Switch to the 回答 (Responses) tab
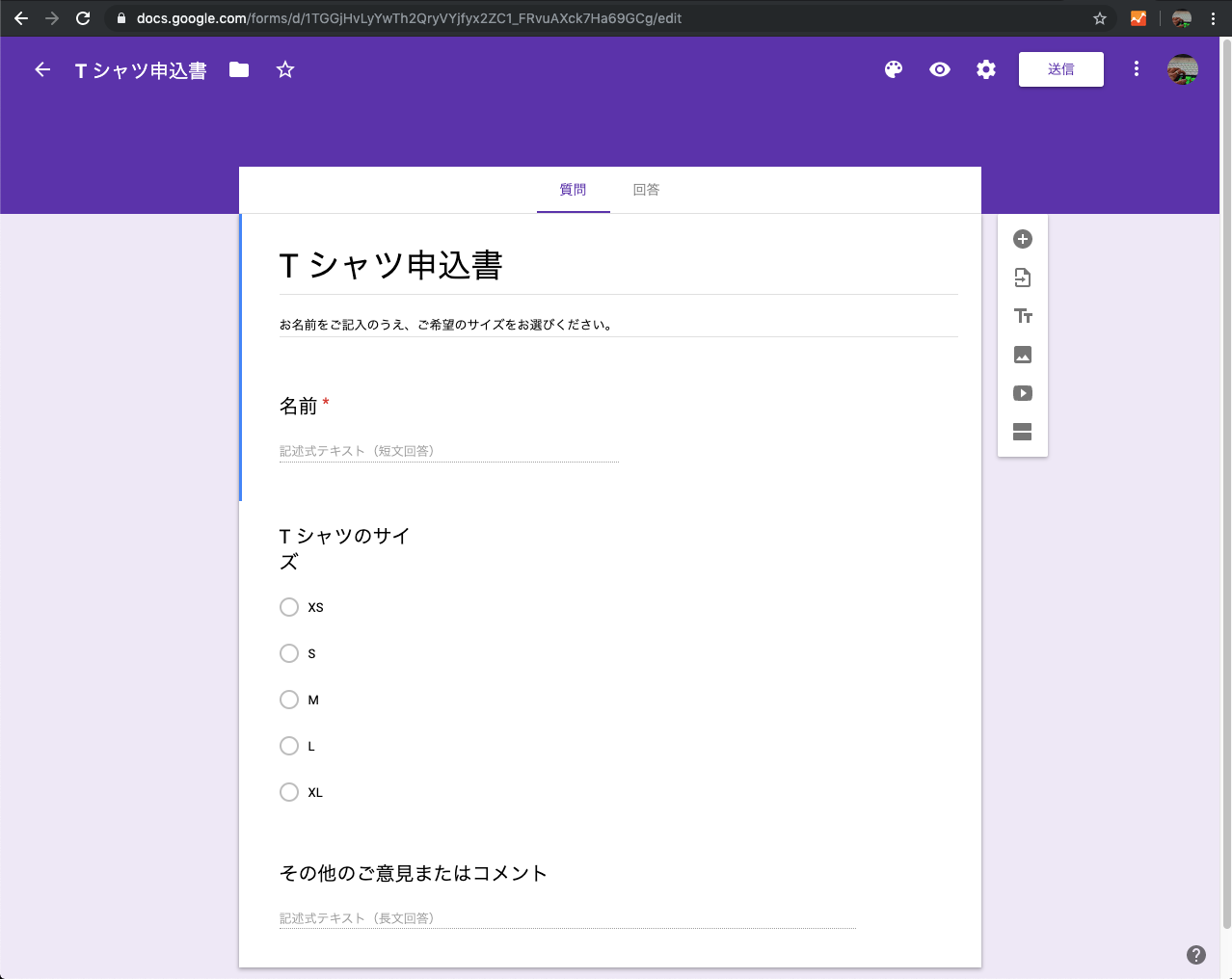 coord(645,189)
